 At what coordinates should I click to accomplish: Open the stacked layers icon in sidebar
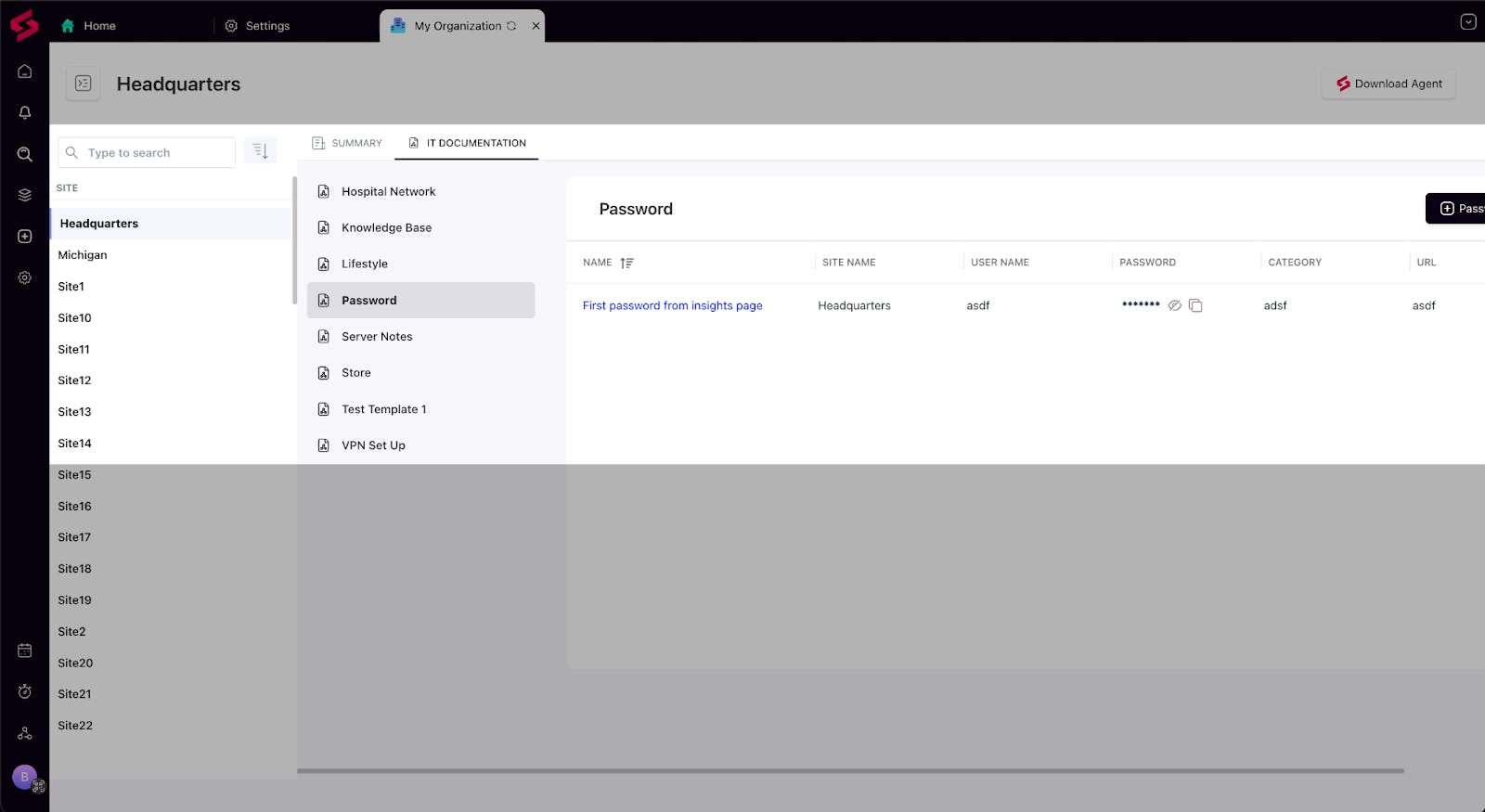point(25,195)
